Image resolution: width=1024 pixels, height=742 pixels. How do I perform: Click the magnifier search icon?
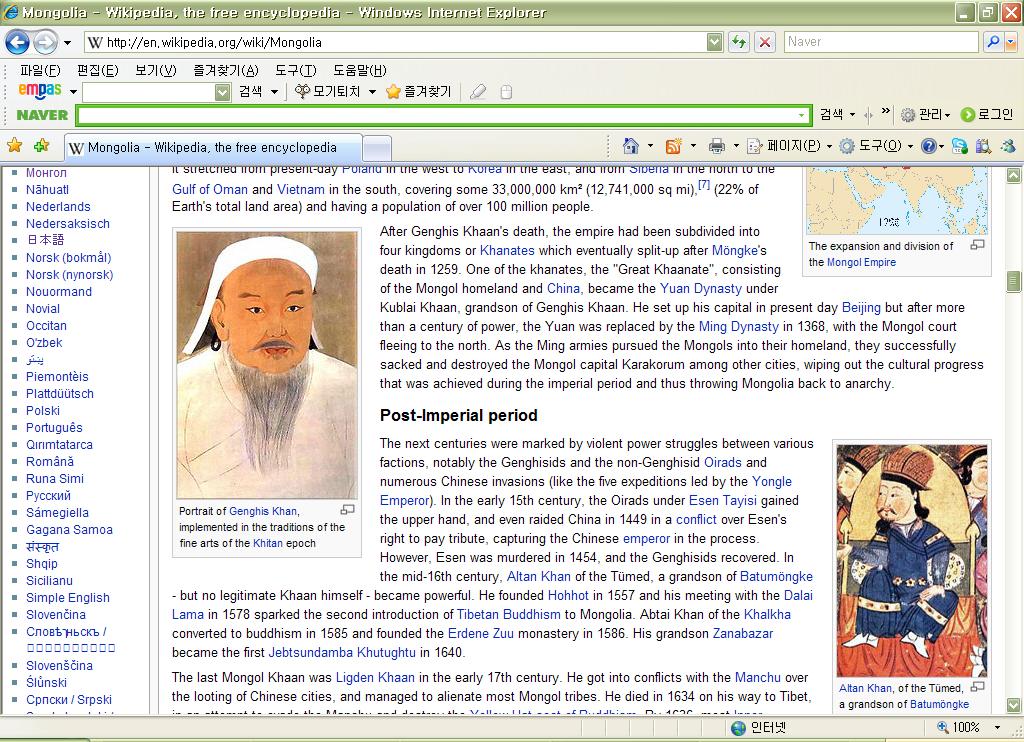pyautogui.click(x=993, y=42)
